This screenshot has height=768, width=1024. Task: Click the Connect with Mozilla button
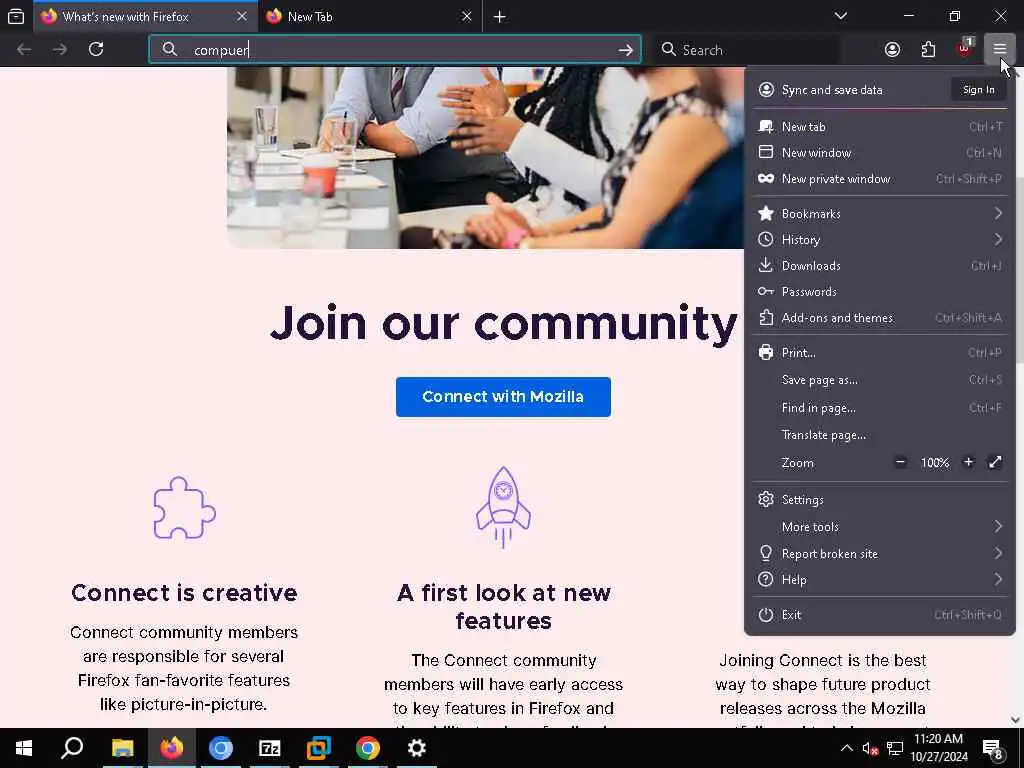click(503, 396)
